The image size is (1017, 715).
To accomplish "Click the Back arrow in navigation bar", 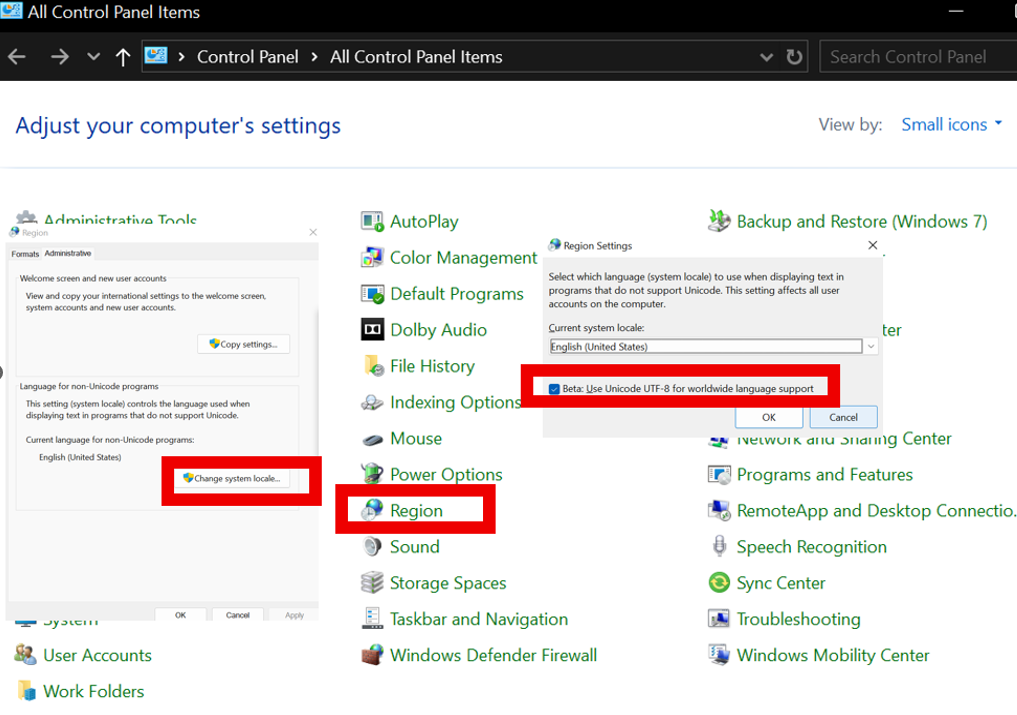I will (x=17, y=57).
